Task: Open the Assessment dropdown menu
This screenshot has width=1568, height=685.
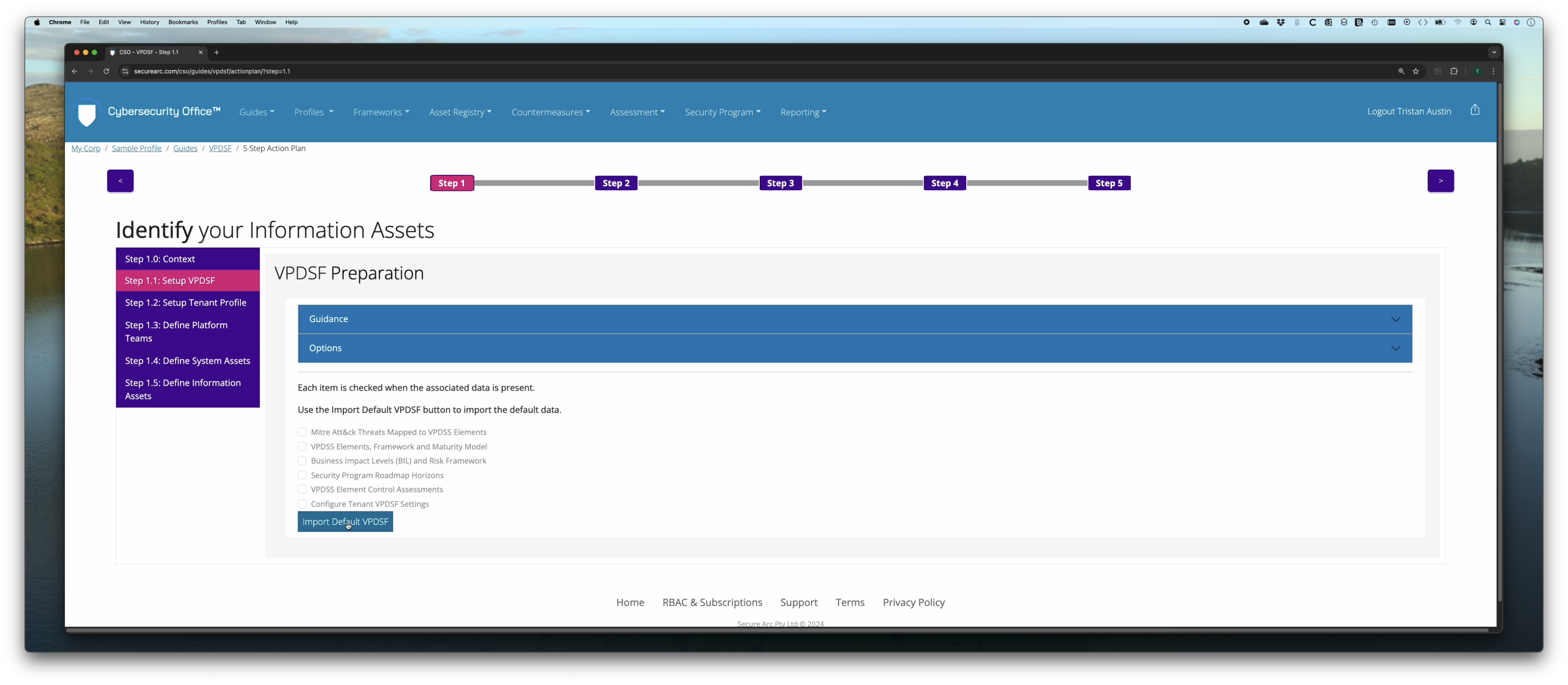Action: click(x=637, y=112)
